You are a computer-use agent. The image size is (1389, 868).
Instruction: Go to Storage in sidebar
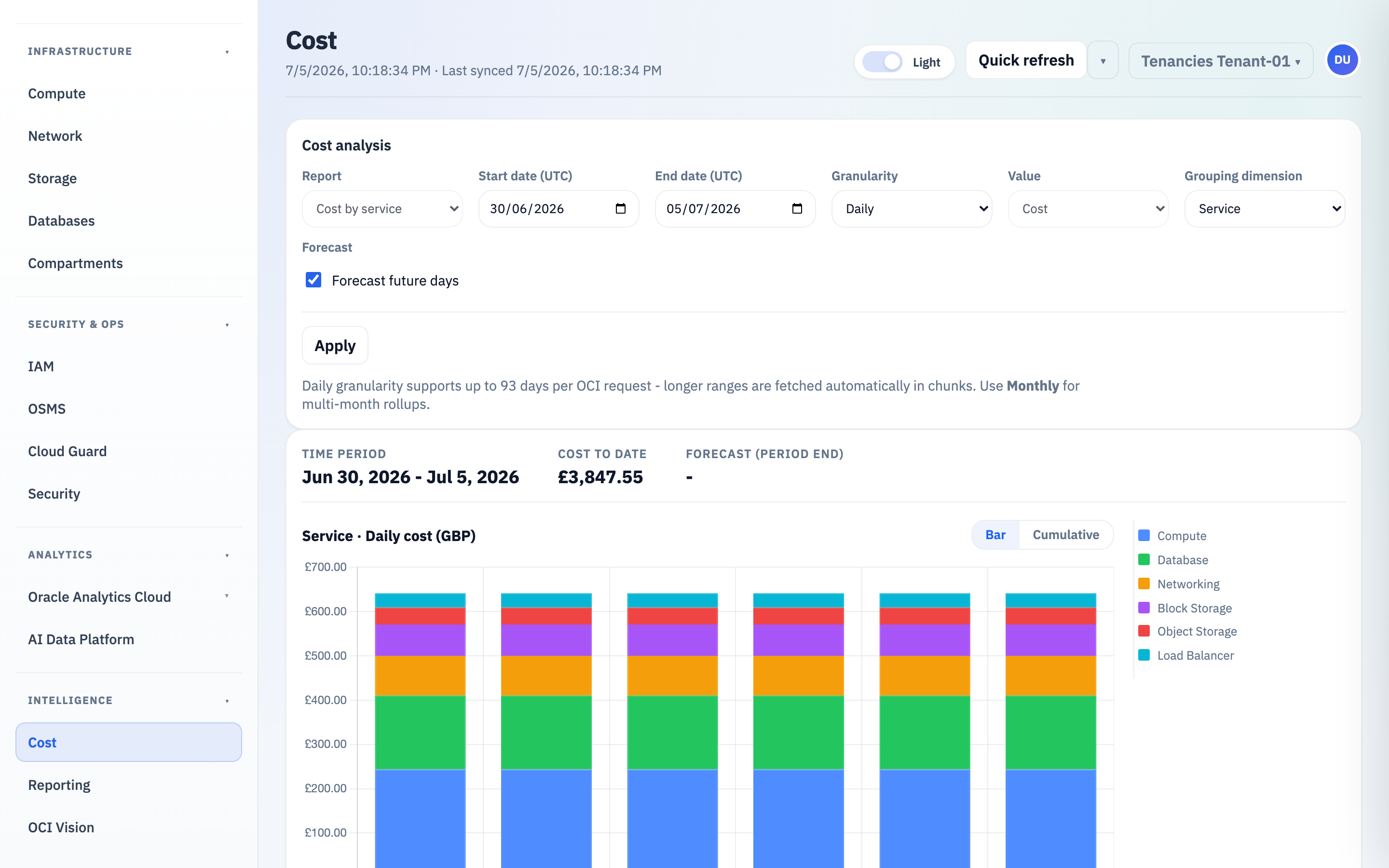pos(129,178)
